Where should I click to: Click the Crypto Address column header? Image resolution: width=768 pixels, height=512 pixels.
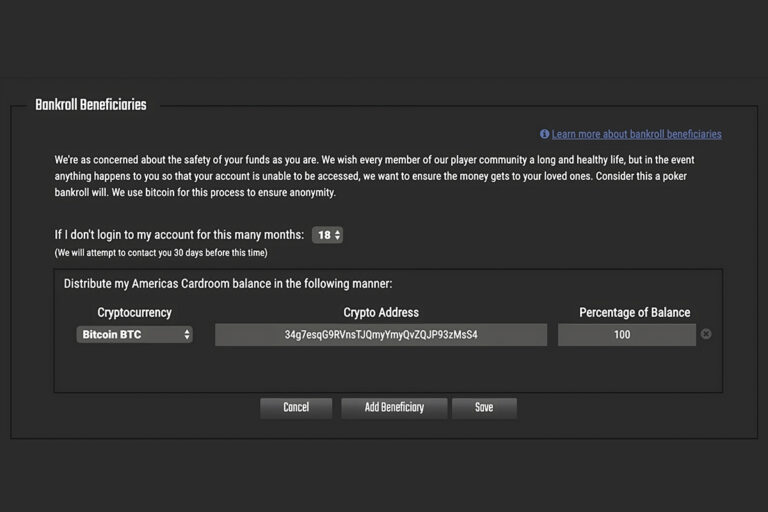[x=381, y=313]
